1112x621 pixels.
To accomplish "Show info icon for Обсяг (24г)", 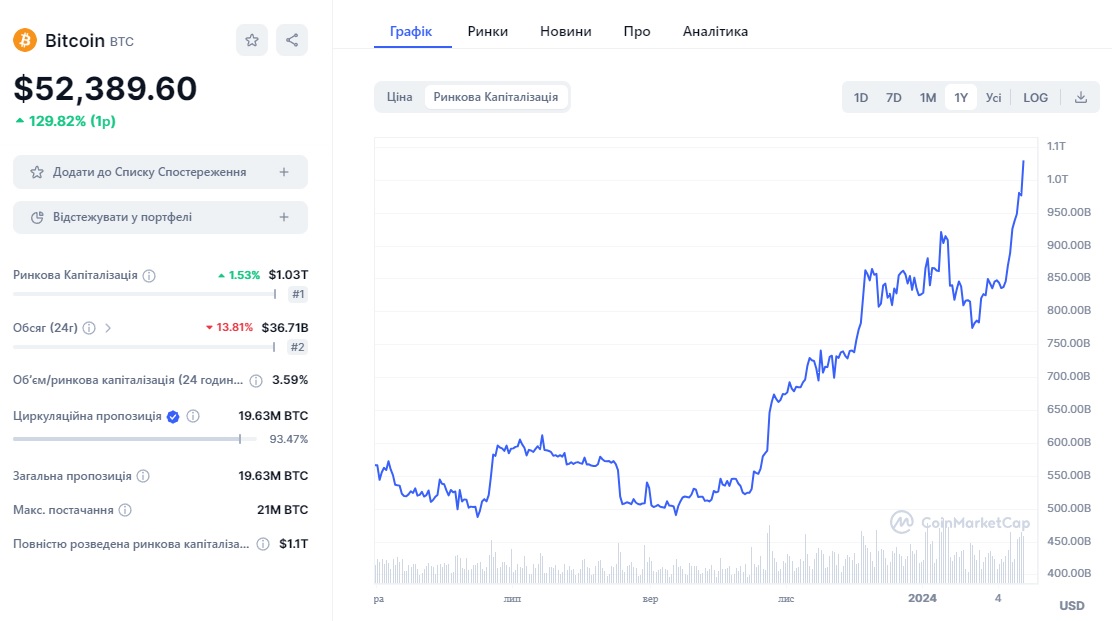I will [x=89, y=328].
